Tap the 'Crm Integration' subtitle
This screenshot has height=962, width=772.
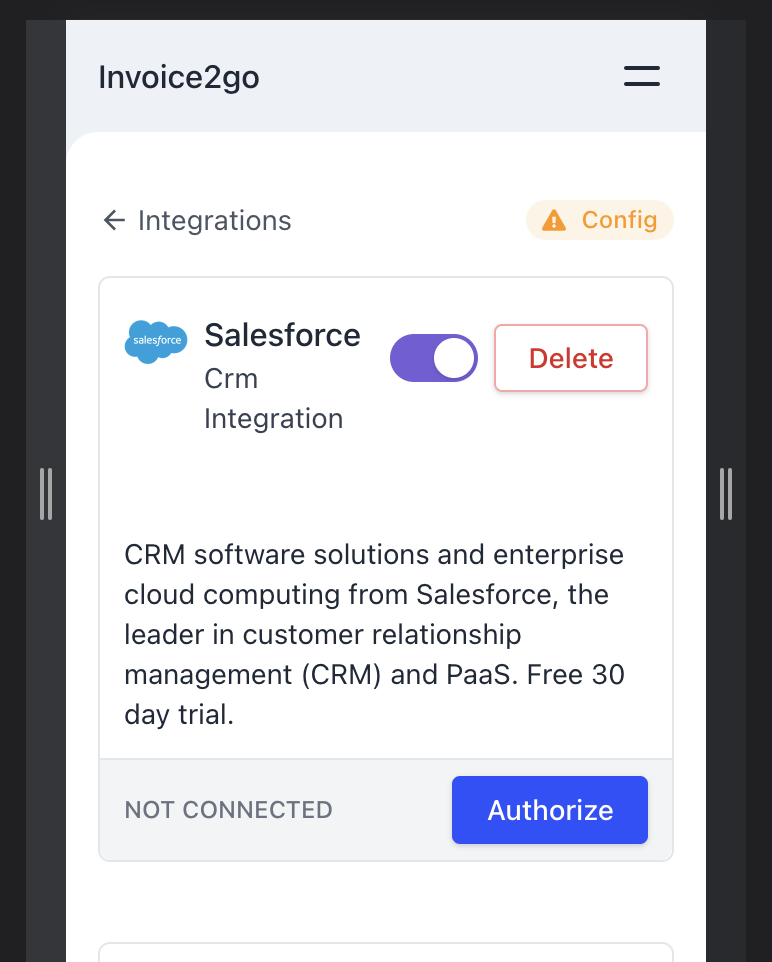click(x=273, y=398)
